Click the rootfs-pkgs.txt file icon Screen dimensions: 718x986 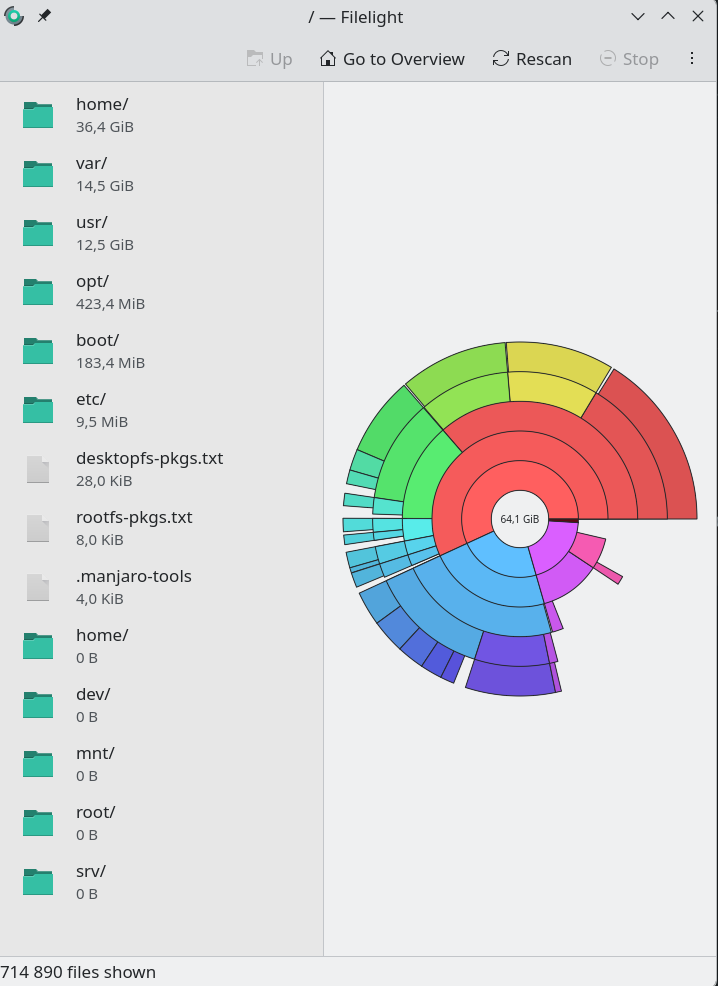(38, 528)
